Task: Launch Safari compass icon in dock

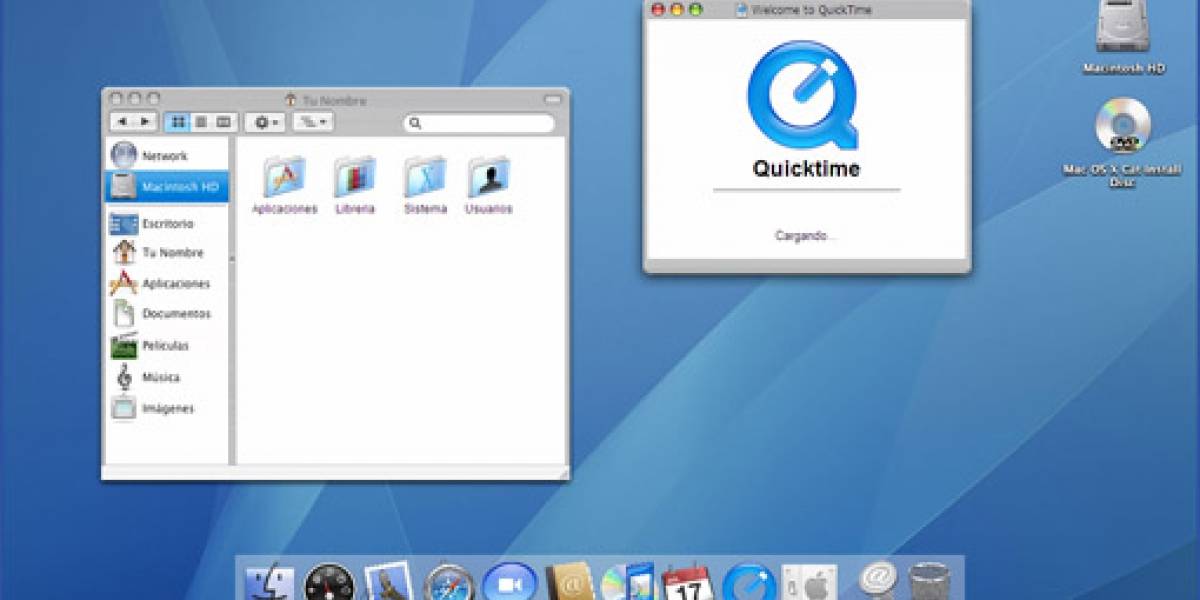Action: tap(448, 583)
